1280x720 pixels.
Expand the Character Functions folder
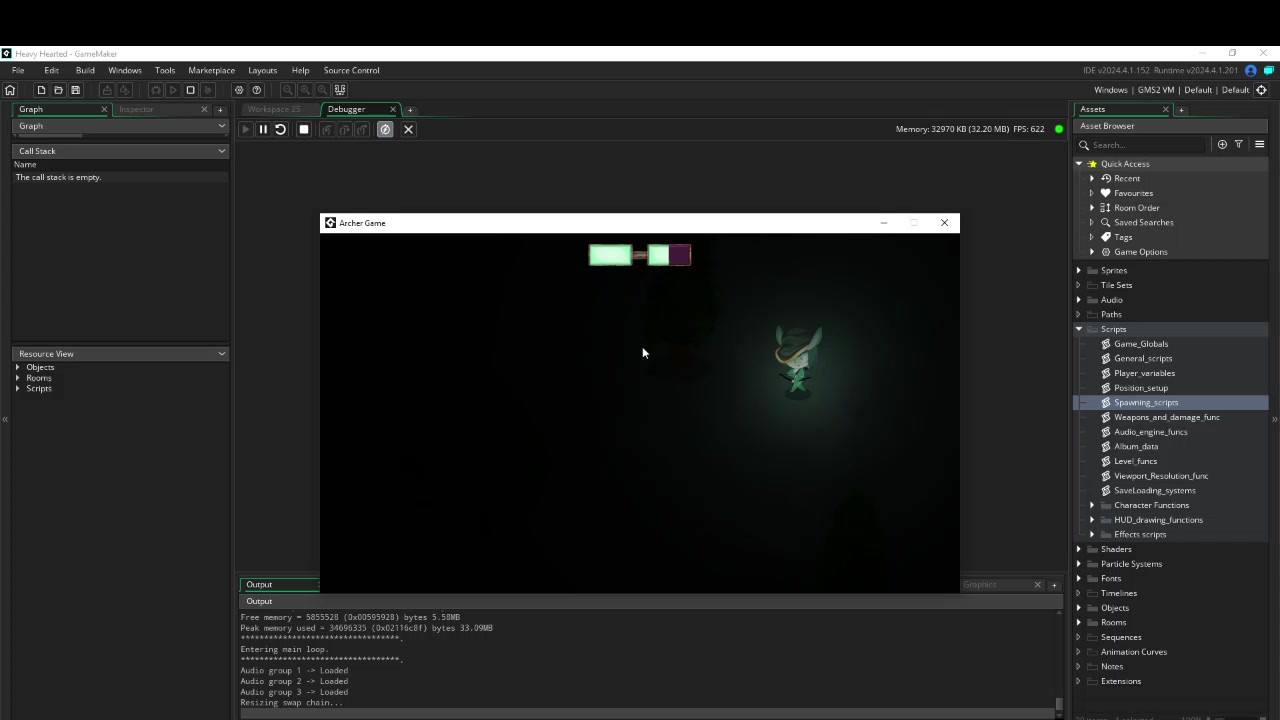point(1092,505)
